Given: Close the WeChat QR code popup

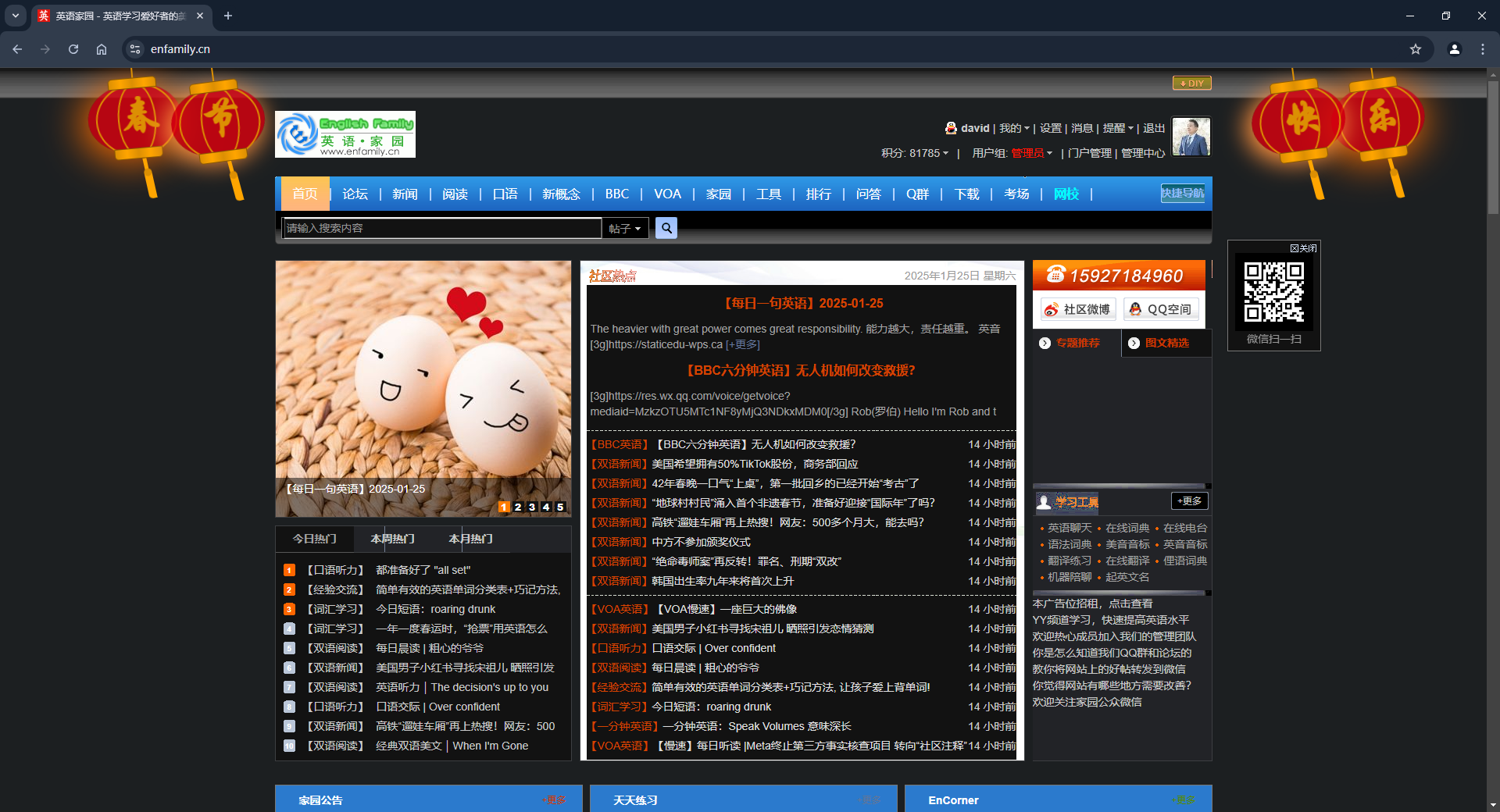Looking at the screenshot, I should (1303, 248).
